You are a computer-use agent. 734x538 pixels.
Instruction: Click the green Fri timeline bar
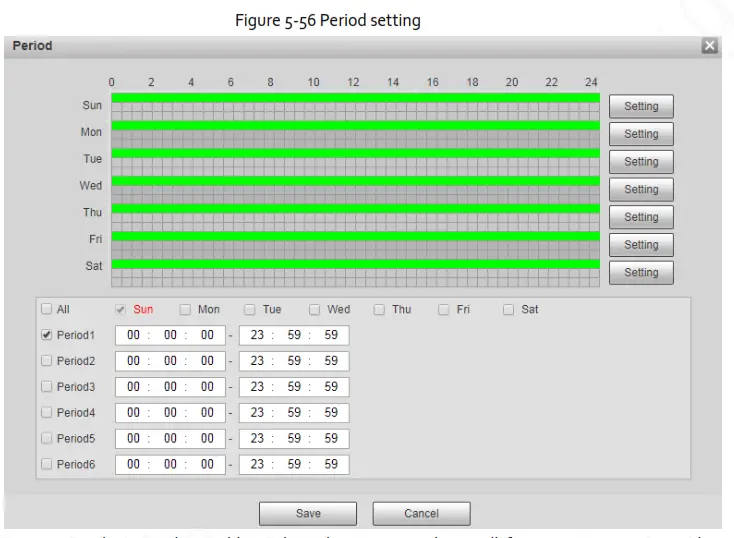point(356,236)
